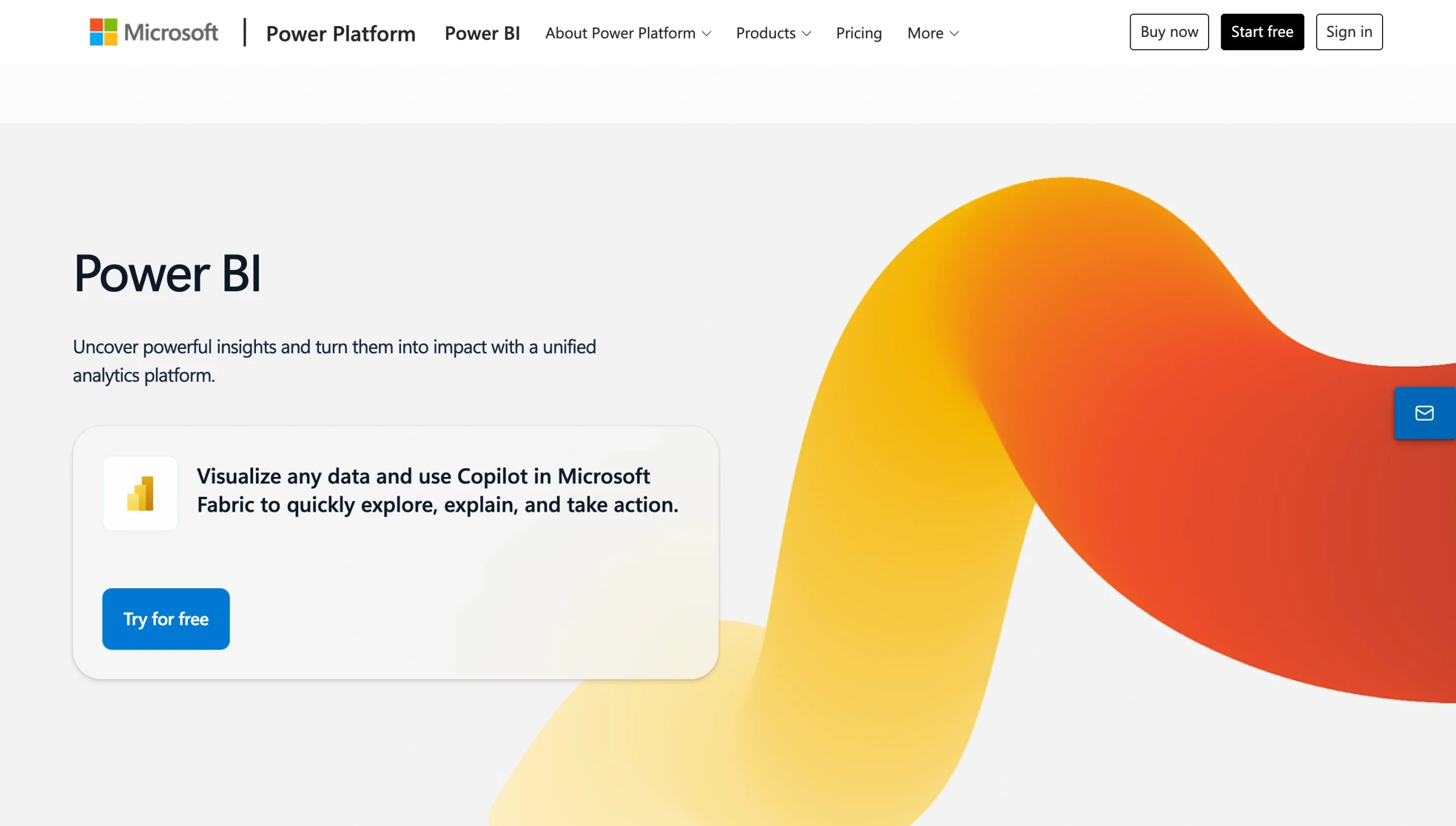Expand the More navigation menu

(933, 33)
